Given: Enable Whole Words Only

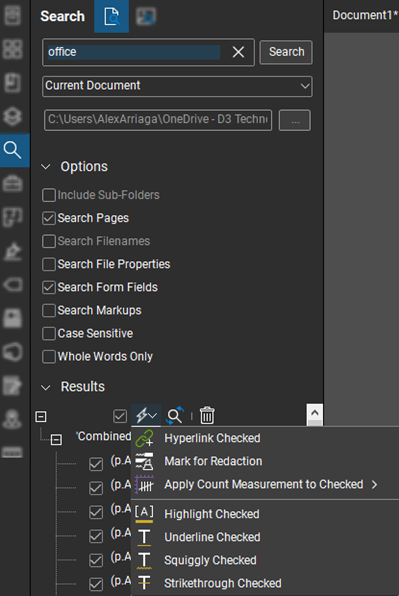Looking at the screenshot, I should pyautogui.click(x=49, y=357).
